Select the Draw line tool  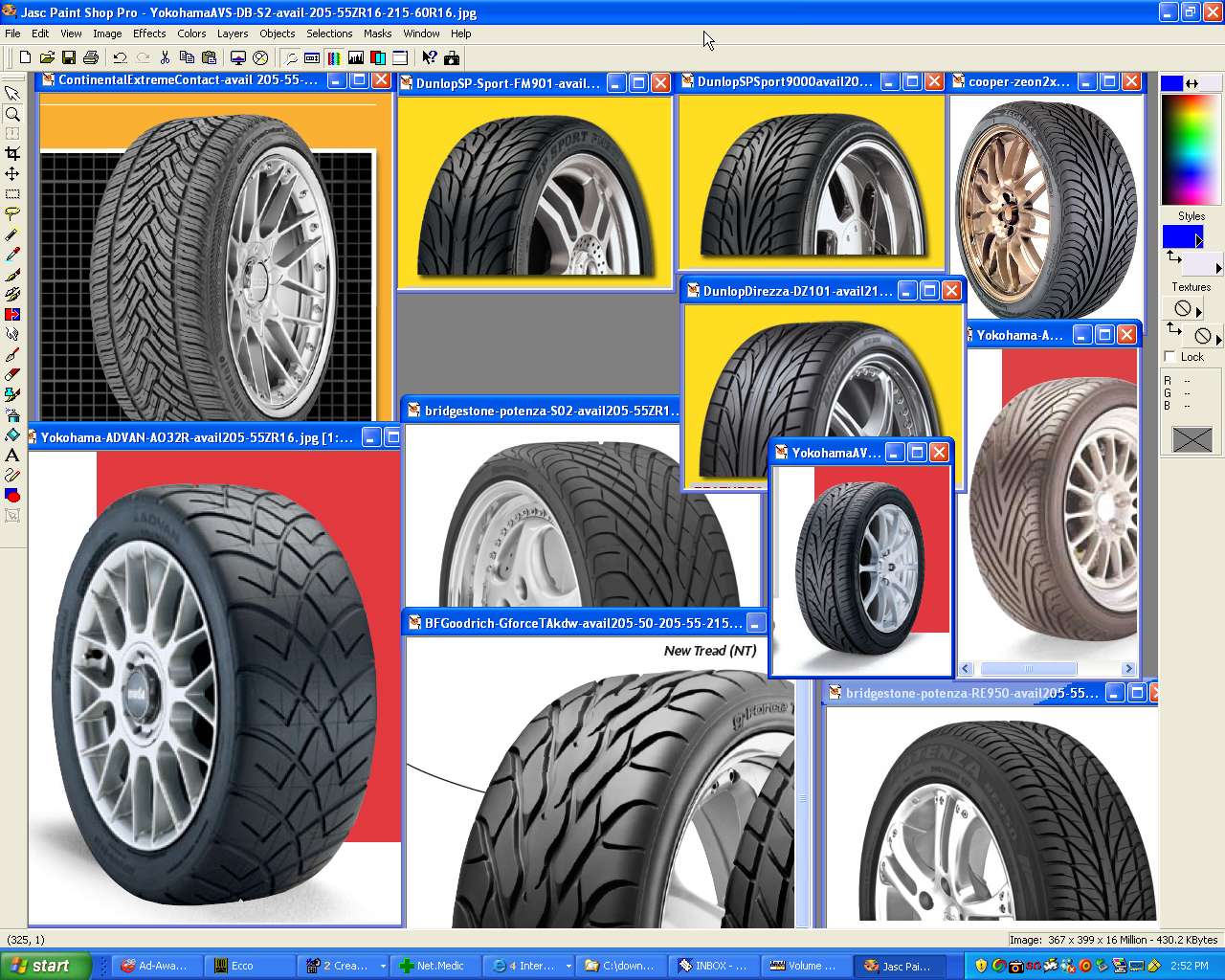[x=12, y=476]
